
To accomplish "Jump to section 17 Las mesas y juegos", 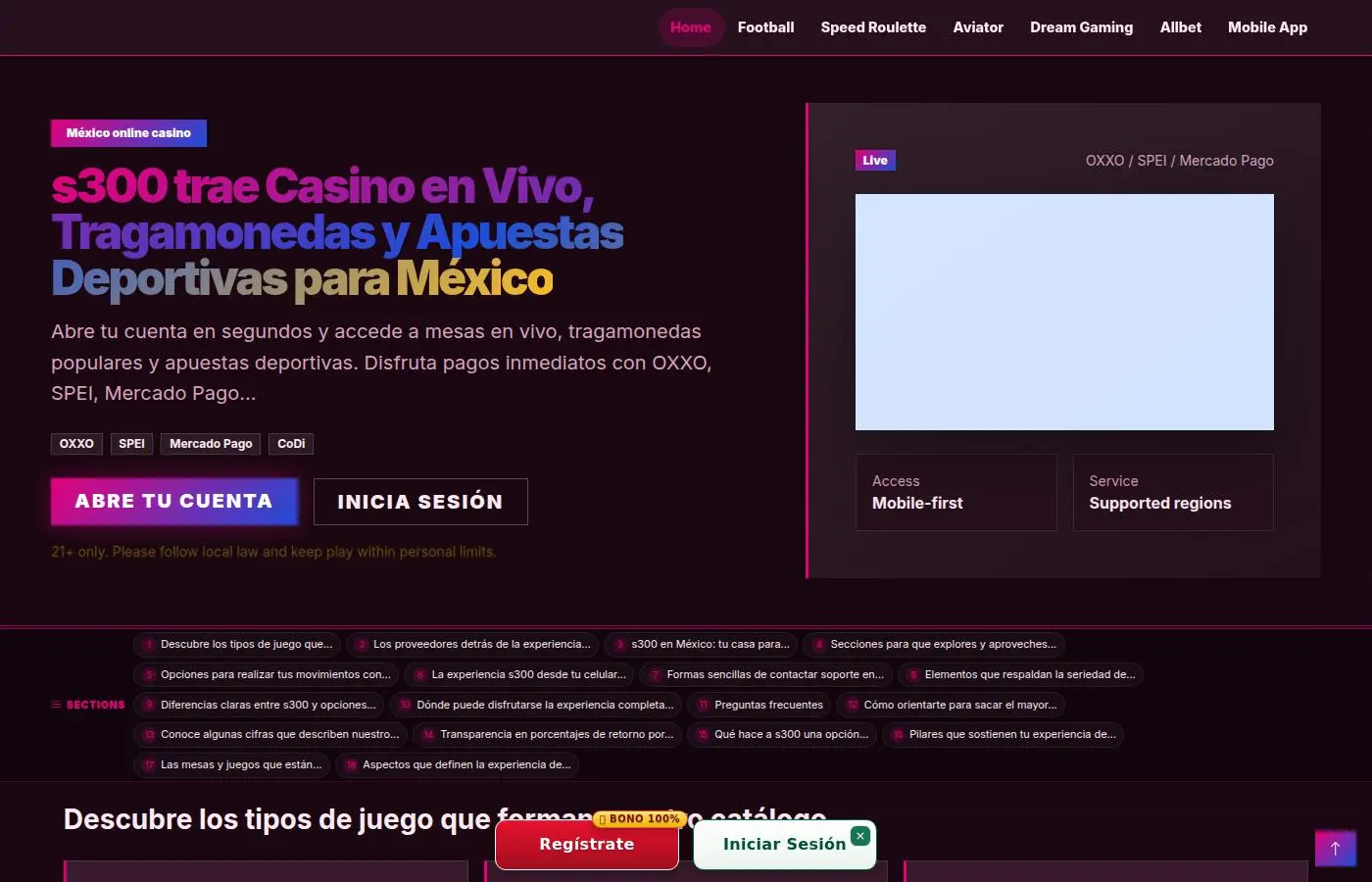I will (231, 765).
